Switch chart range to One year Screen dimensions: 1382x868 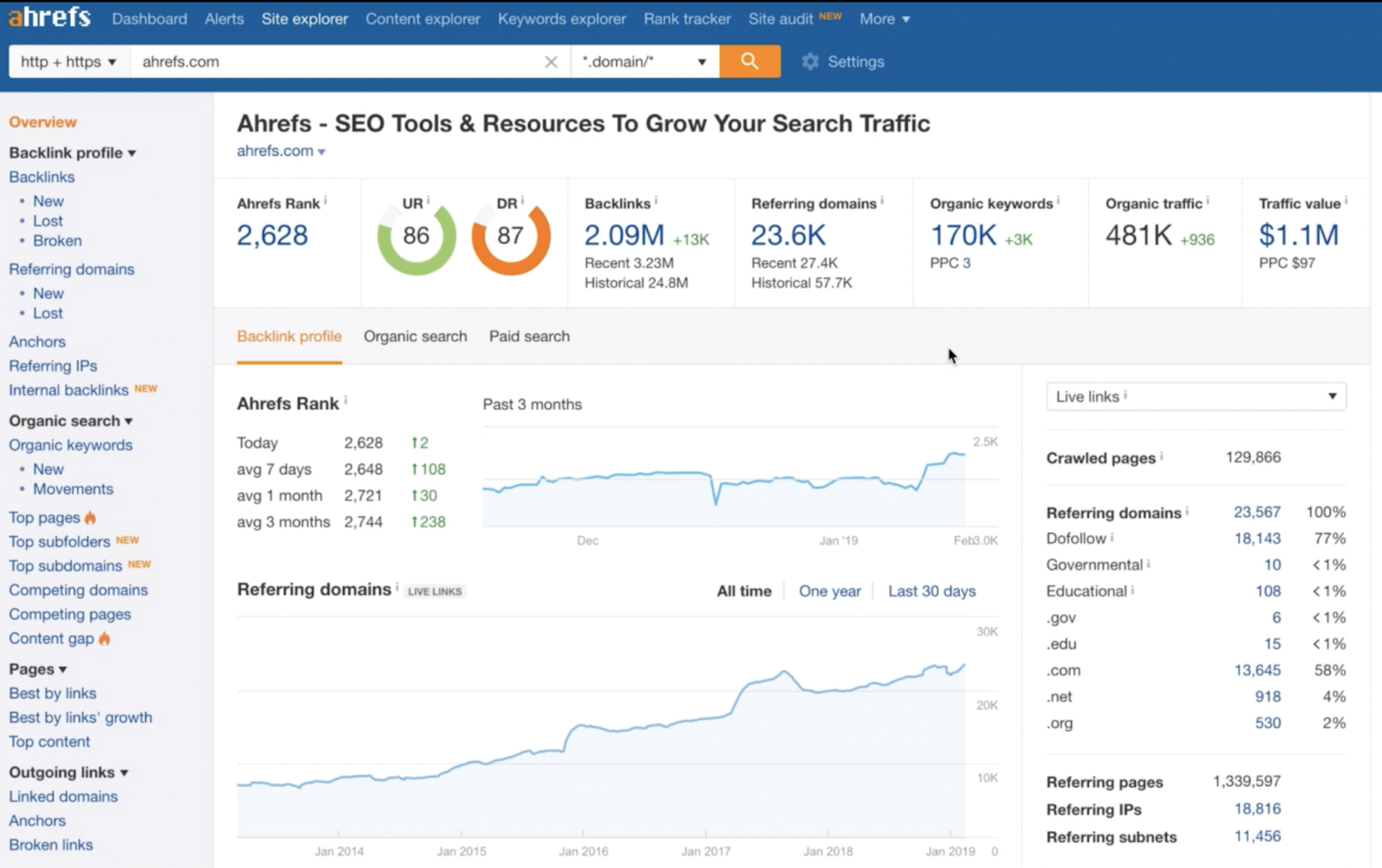tap(830, 591)
